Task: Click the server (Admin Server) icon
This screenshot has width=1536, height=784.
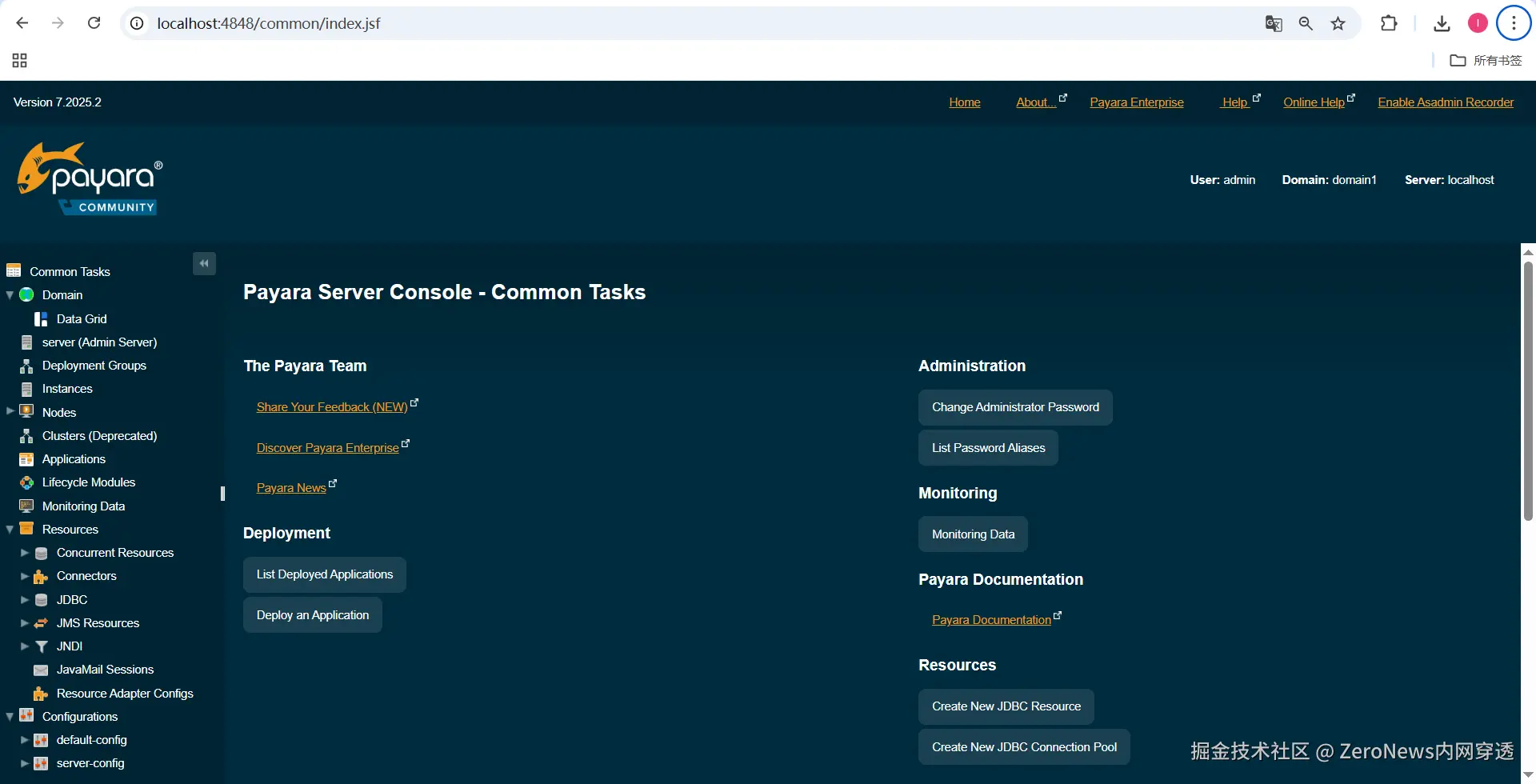Action: [x=26, y=342]
